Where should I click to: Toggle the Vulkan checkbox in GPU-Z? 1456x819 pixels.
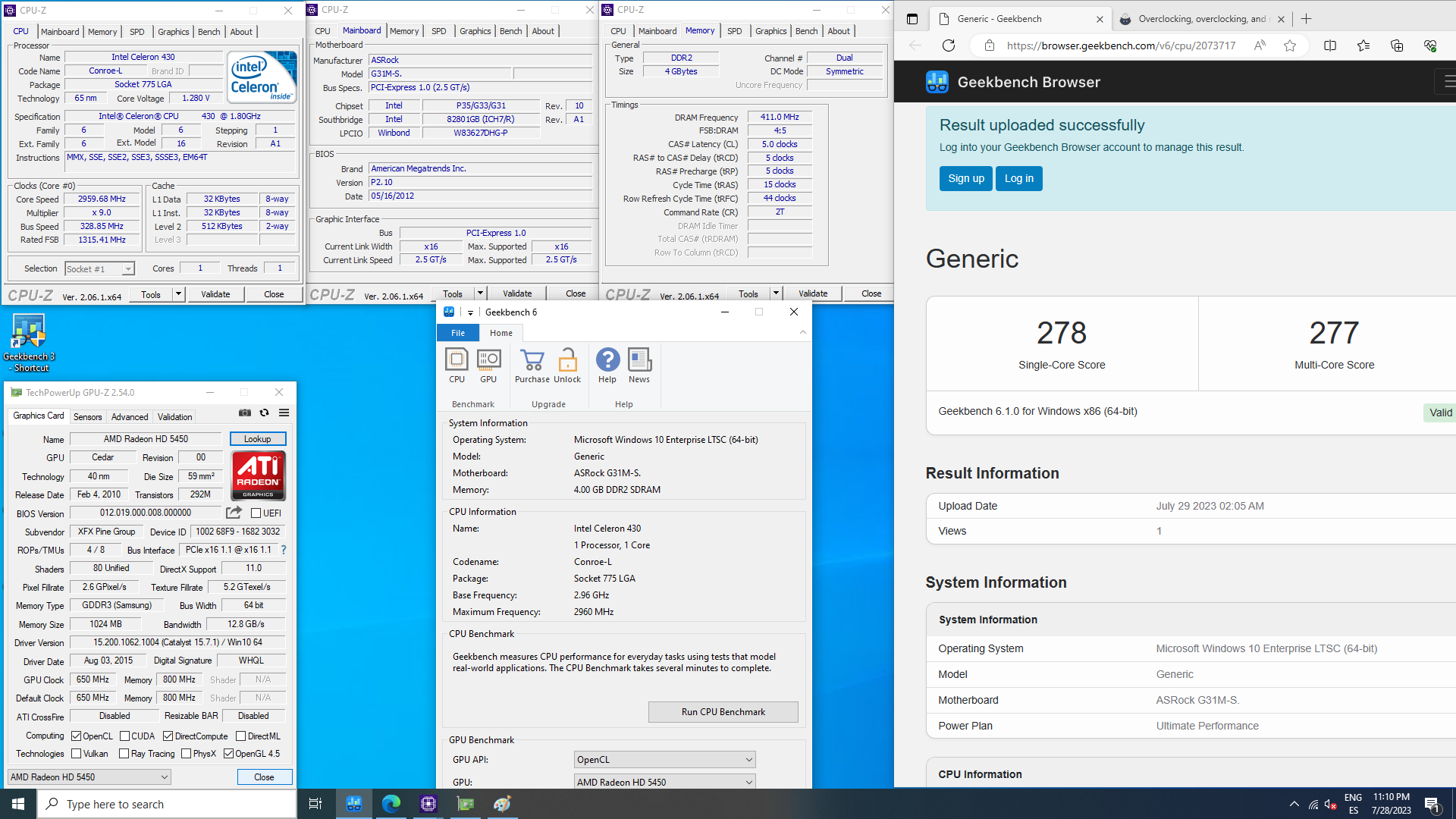tap(77, 754)
